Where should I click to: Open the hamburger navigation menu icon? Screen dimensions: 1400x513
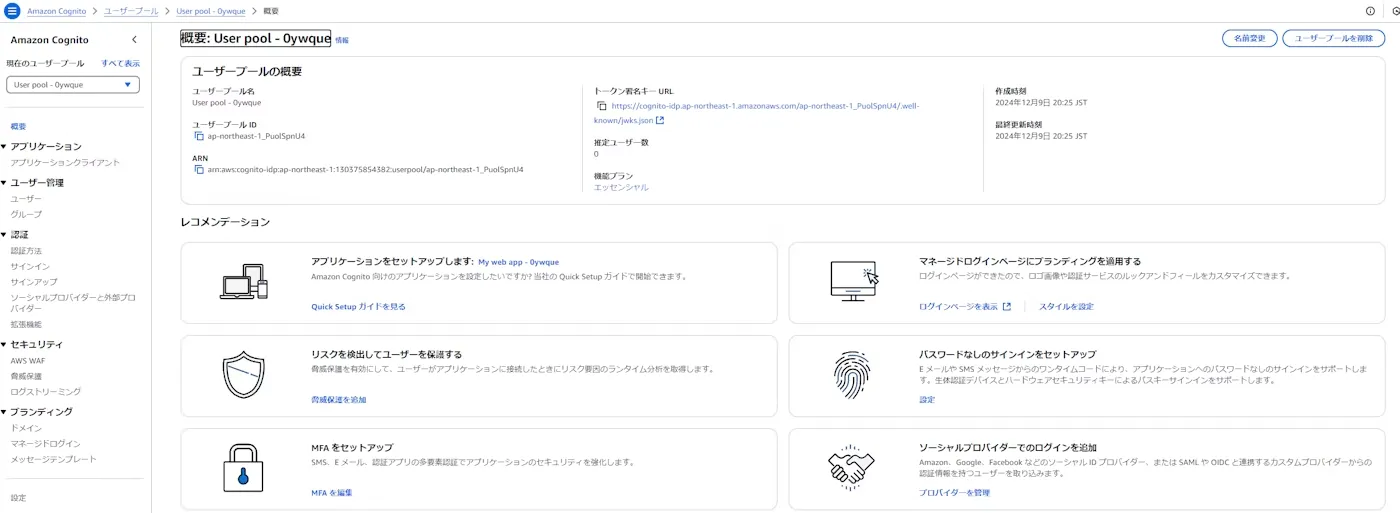(12, 11)
